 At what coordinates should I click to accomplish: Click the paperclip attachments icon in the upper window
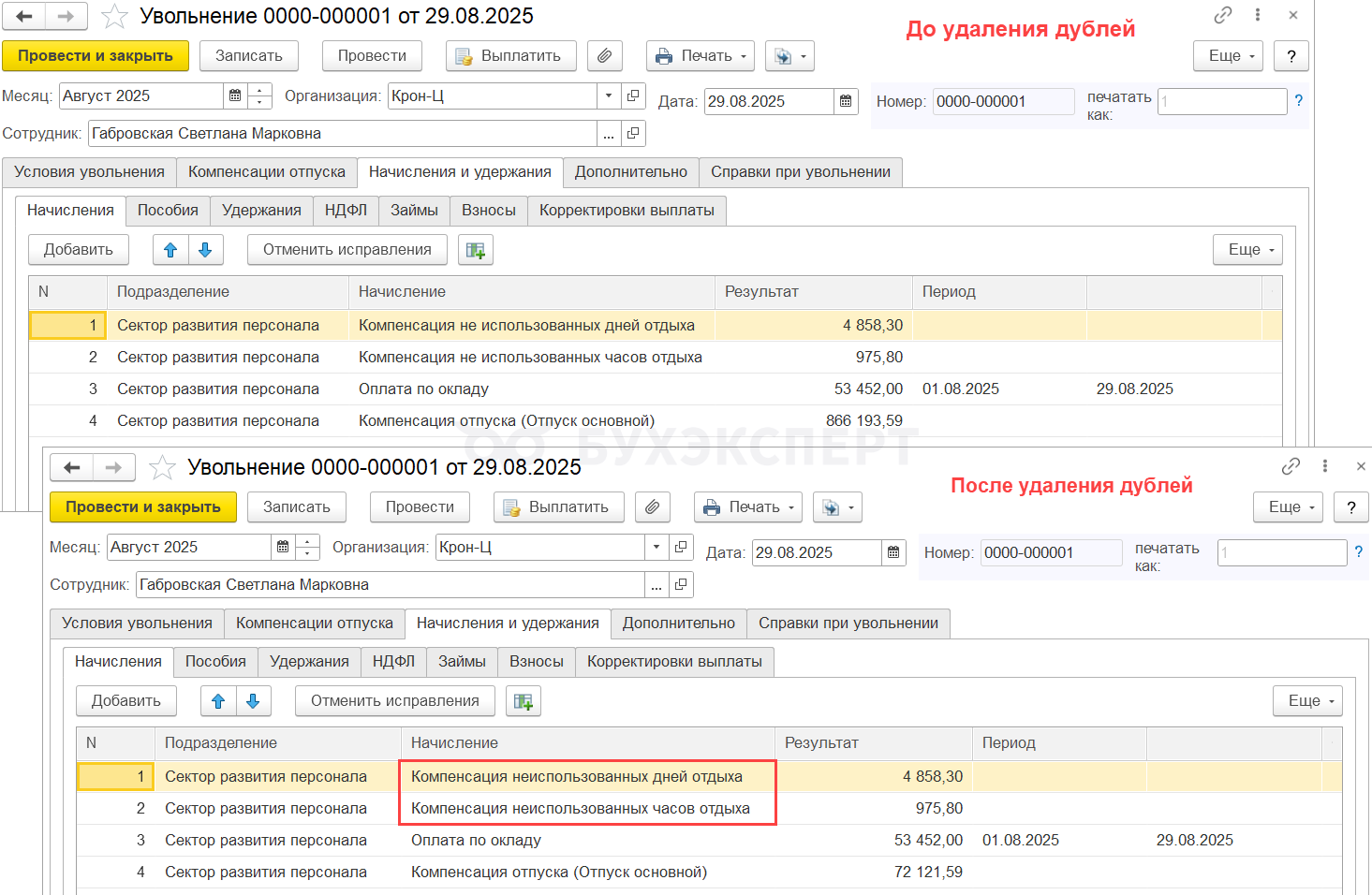tap(605, 56)
